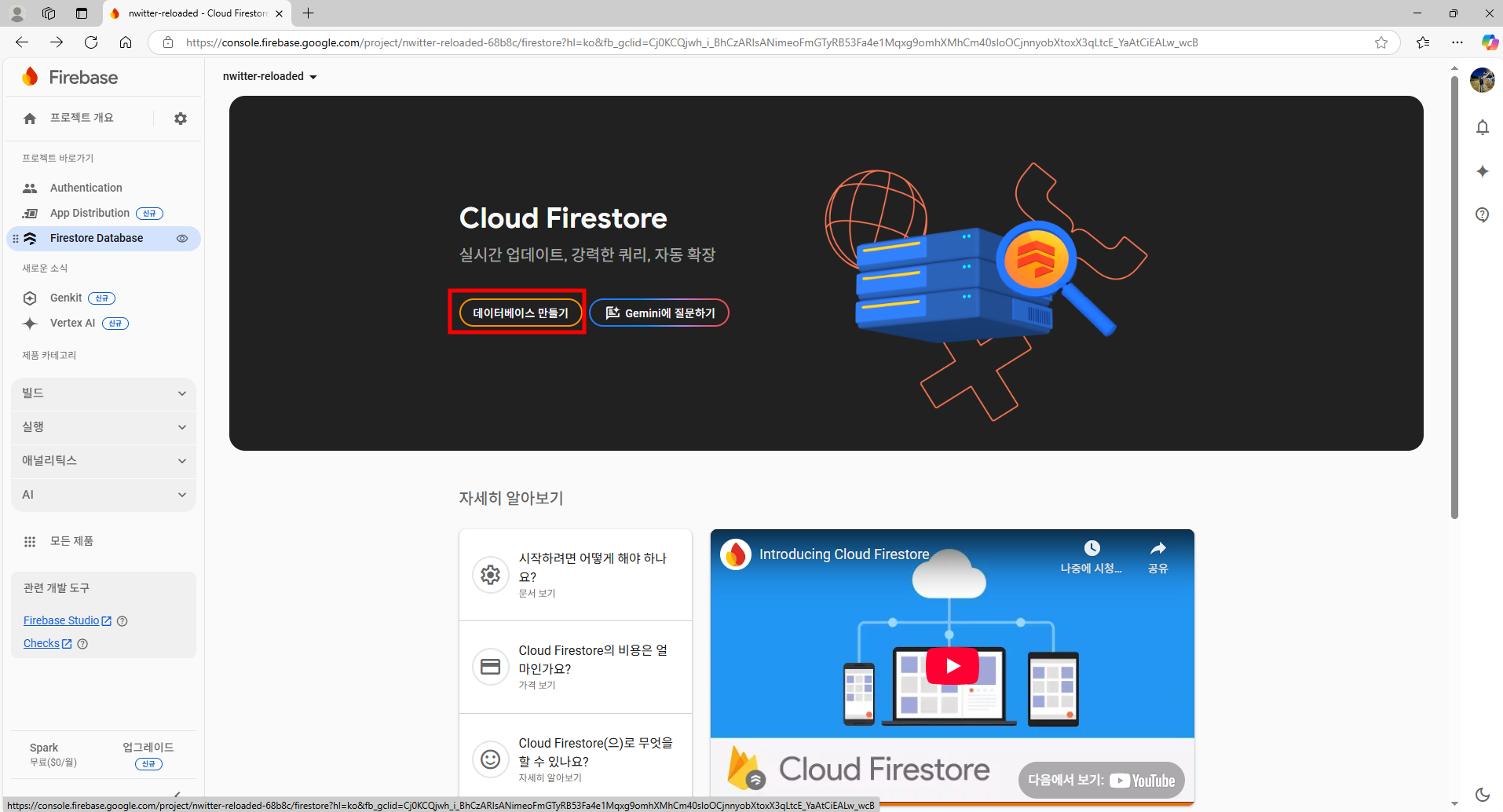Screen dimensions: 1503x812
Task: Expand the 애널리틱스 category
Action: [104, 461]
